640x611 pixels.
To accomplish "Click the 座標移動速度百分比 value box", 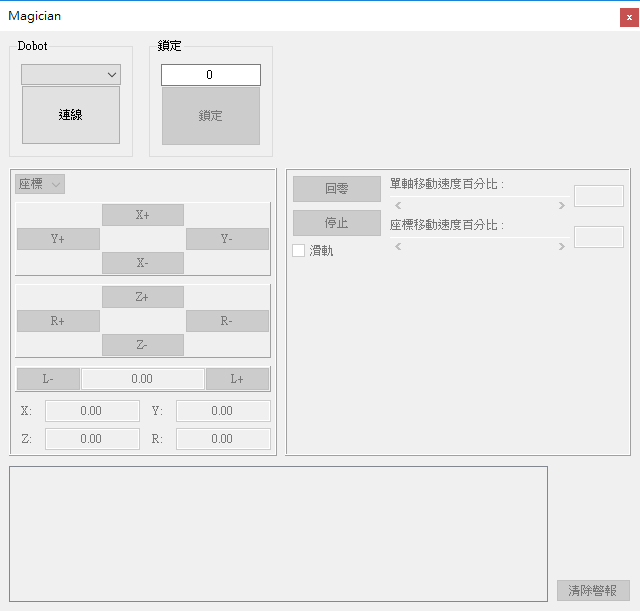I will (599, 237).
